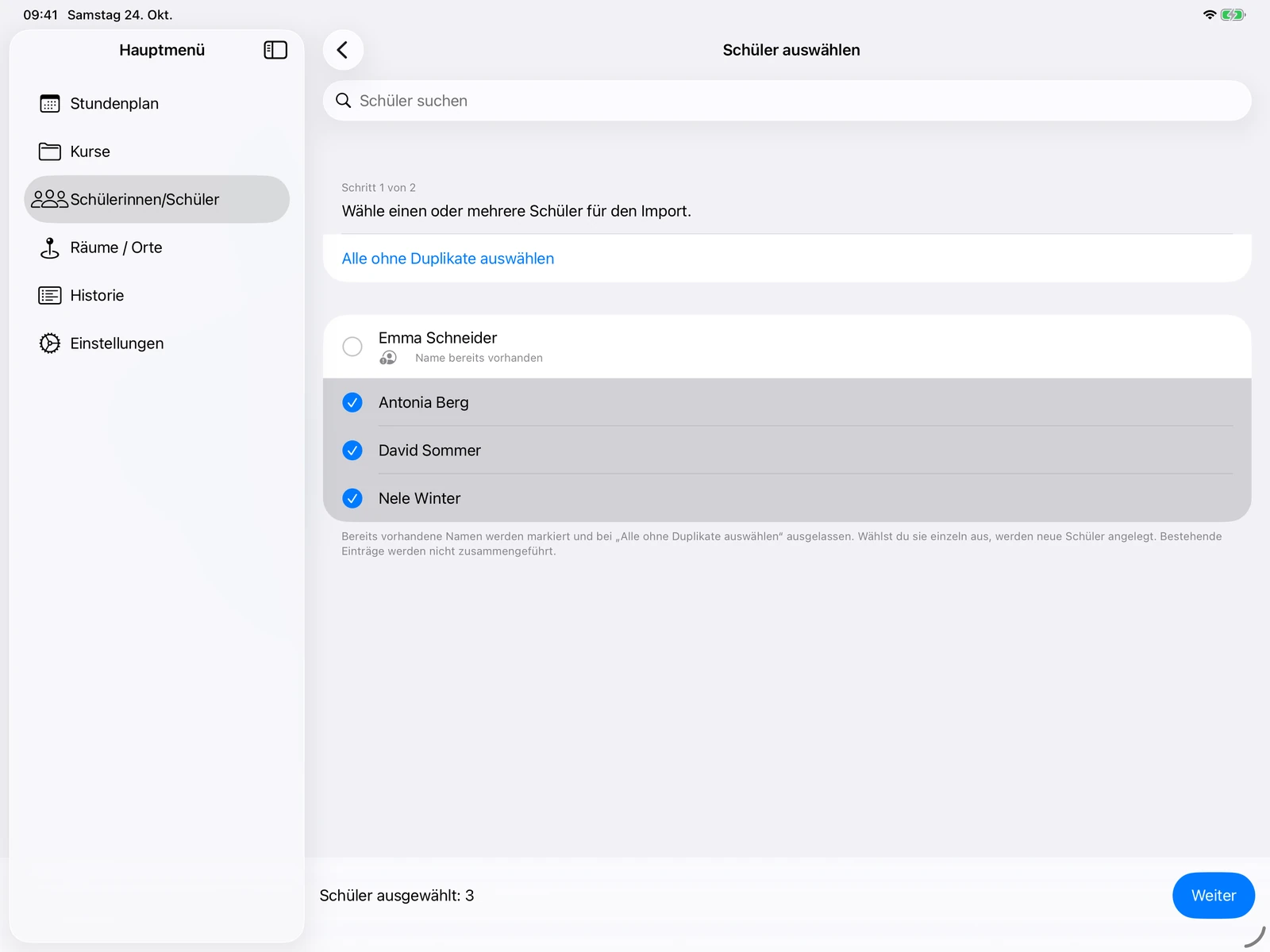
Task: Click the duplicate-person icon under Emma Schneider
Action: coord(388,358)
